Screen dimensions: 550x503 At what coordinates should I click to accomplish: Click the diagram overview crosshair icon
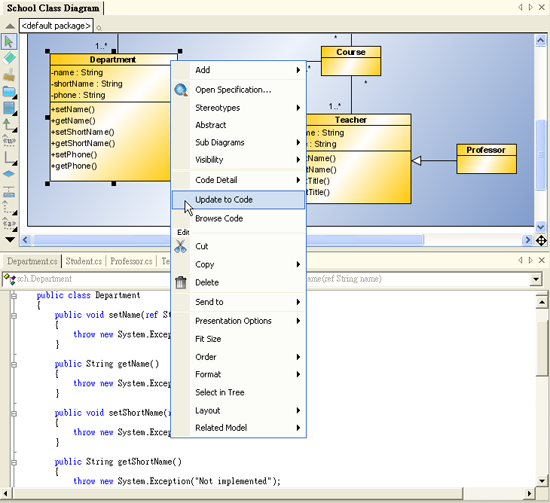541,241
